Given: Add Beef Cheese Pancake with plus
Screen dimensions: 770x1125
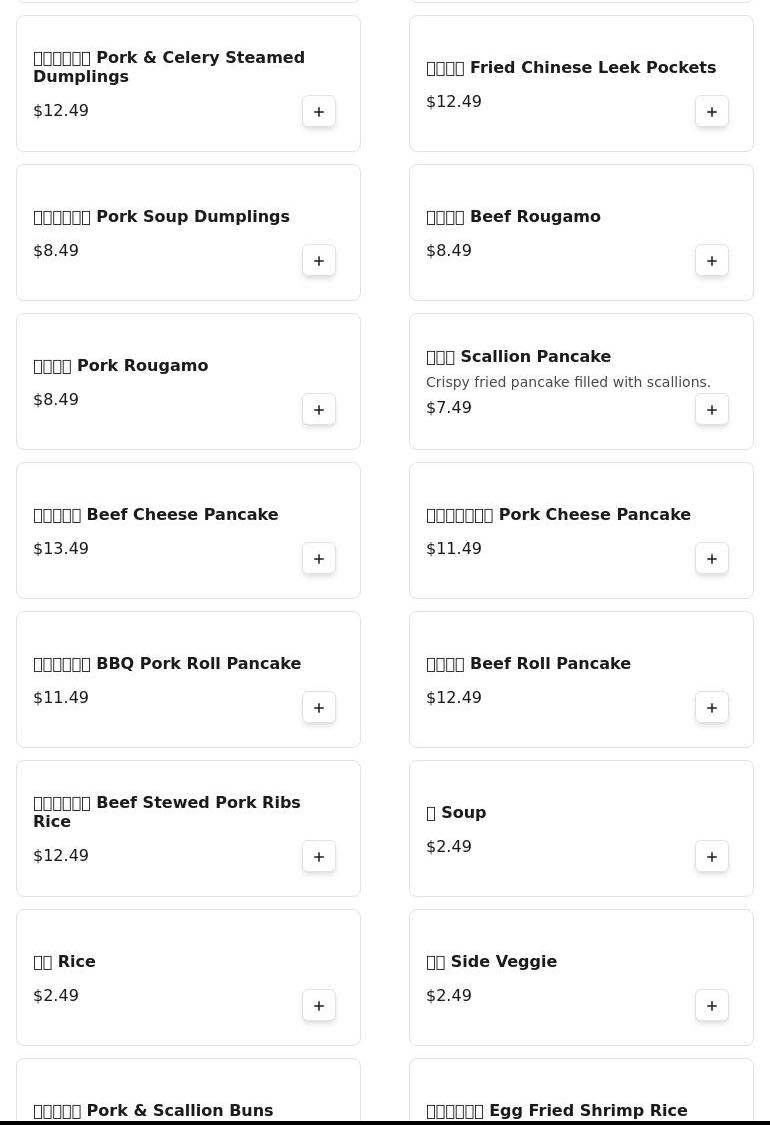Looking at the screenshot, I should [x=319, y=558].
